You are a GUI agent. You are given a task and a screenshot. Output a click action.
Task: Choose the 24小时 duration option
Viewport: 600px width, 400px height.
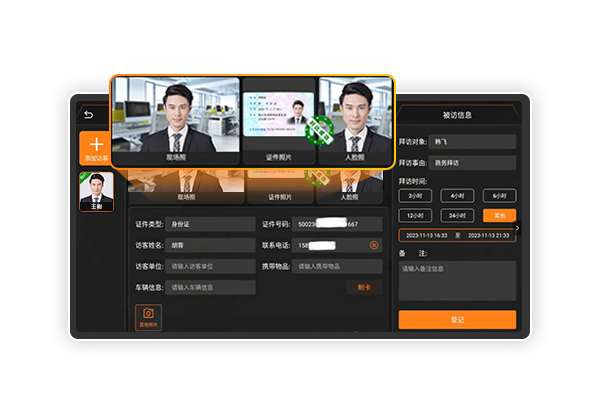457,215
